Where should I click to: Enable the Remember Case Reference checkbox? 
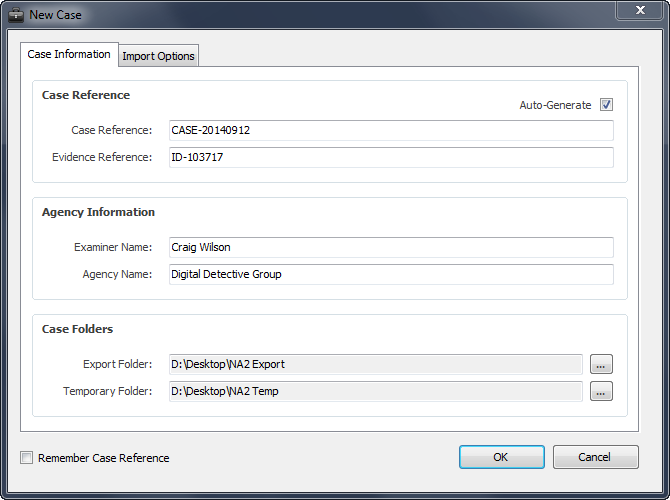(27, 458)
